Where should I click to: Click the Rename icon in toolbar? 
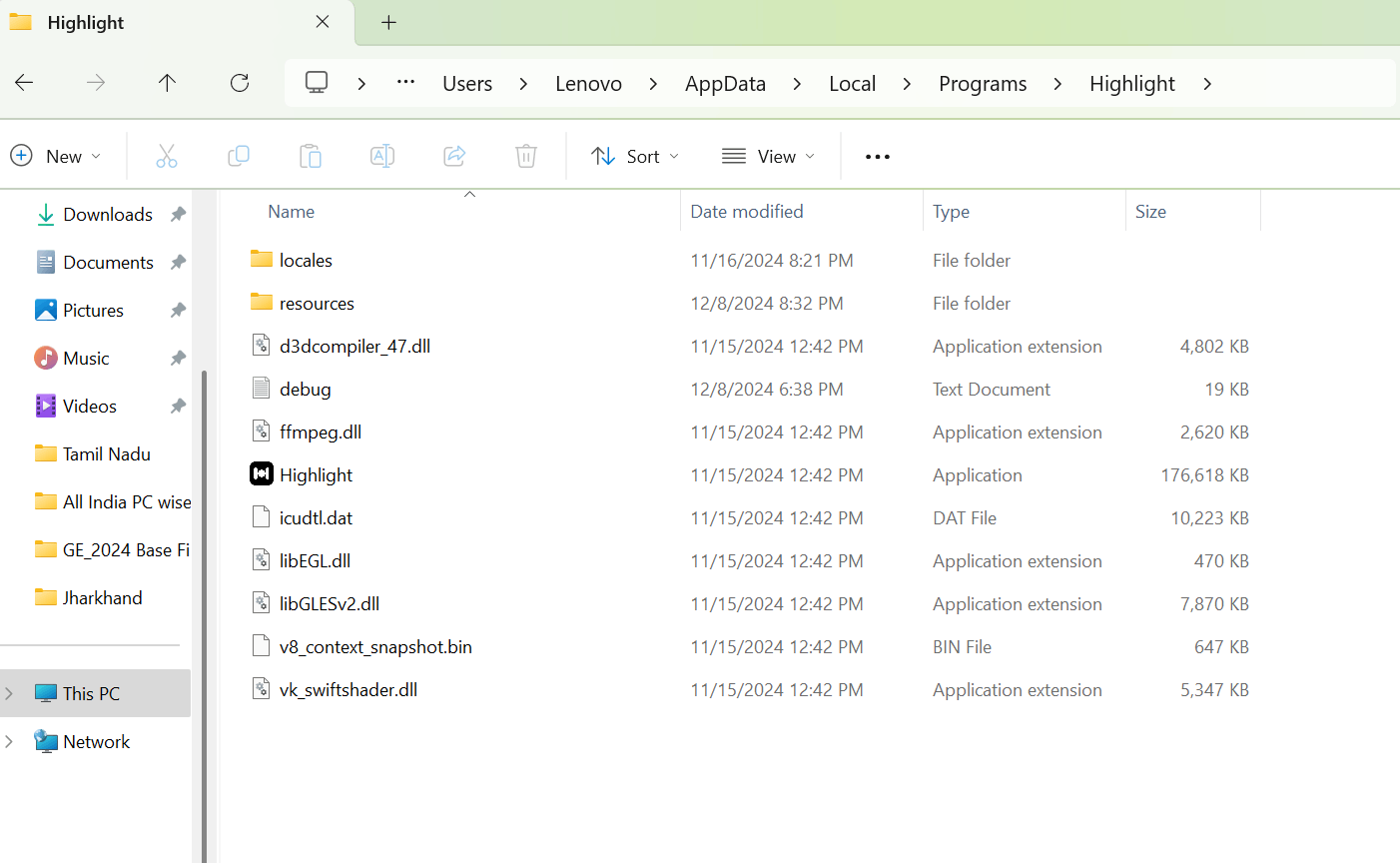(382, 156)
